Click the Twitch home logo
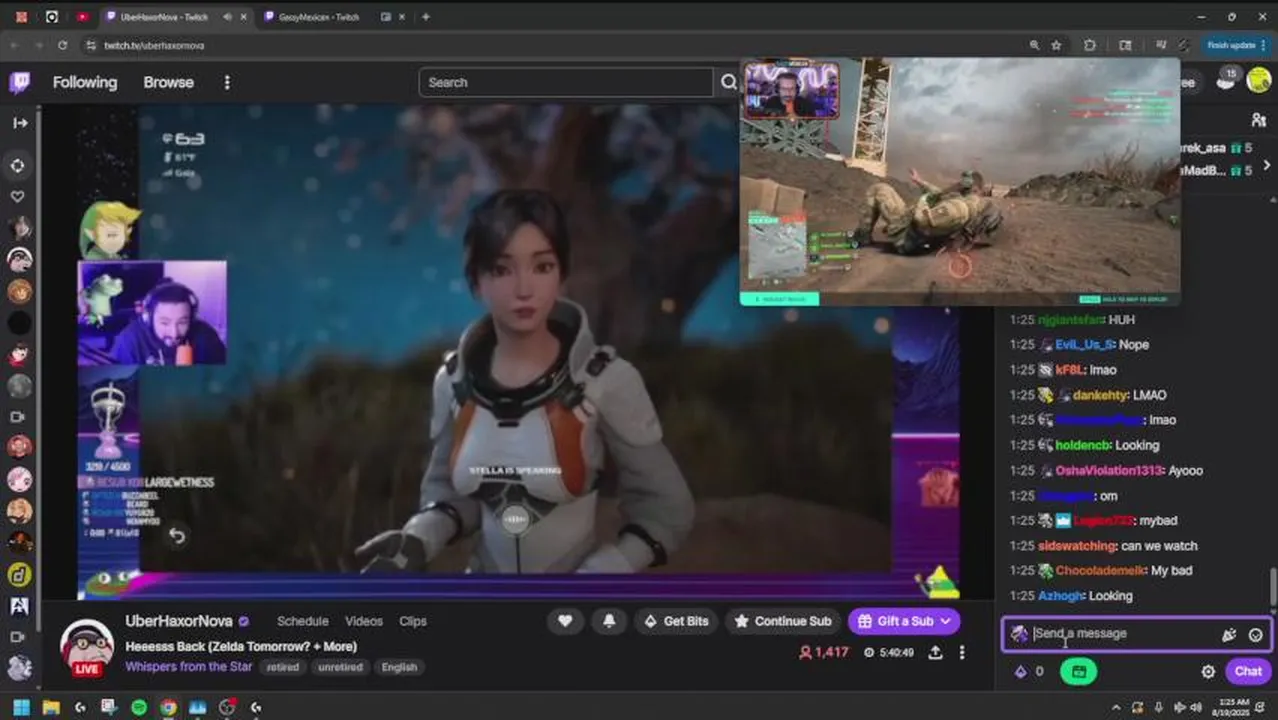This screenshot has height=720, width=1278. (19, 82)
